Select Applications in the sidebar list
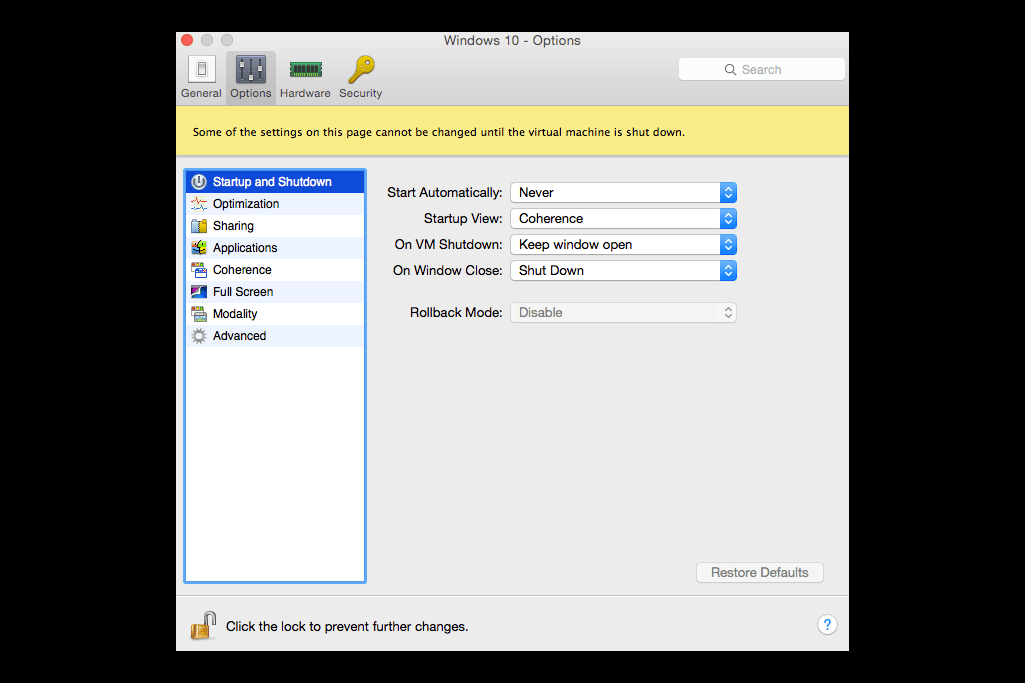The height and width of the screenshot is (683, 1025). [x=275, y=248]
